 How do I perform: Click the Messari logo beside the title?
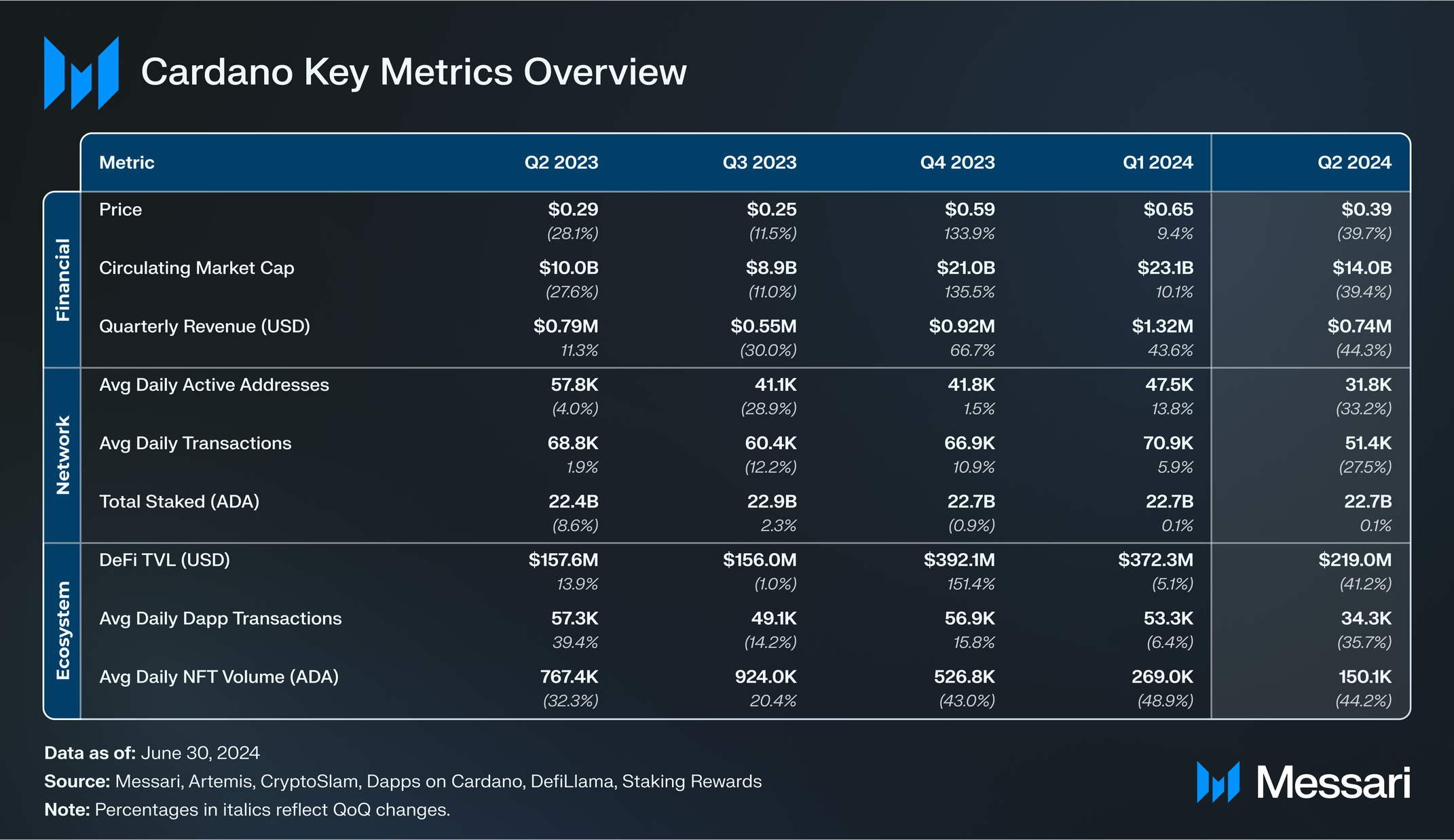pos(81,73)
